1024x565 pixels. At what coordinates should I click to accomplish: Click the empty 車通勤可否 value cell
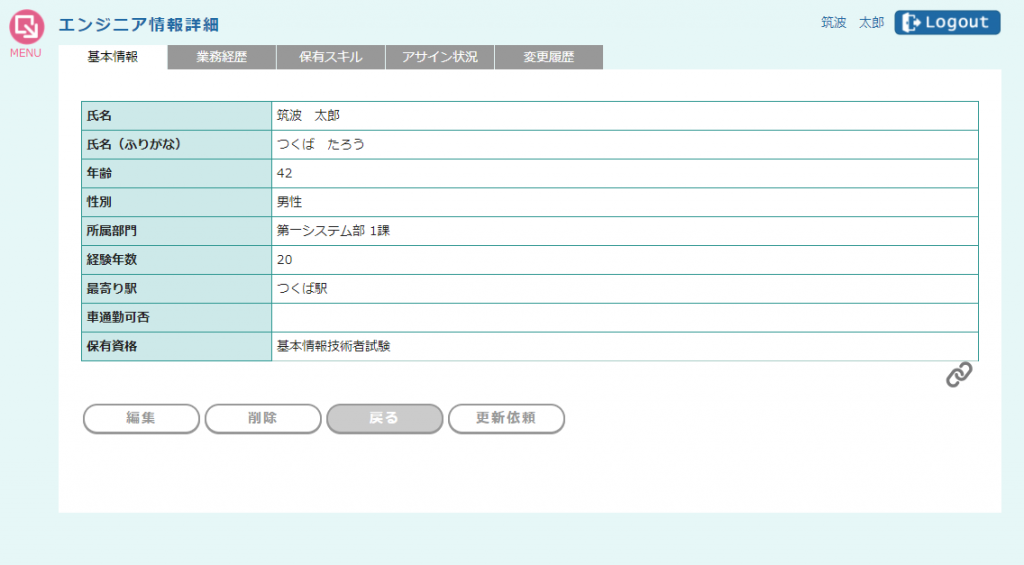(x=624, y=318)
